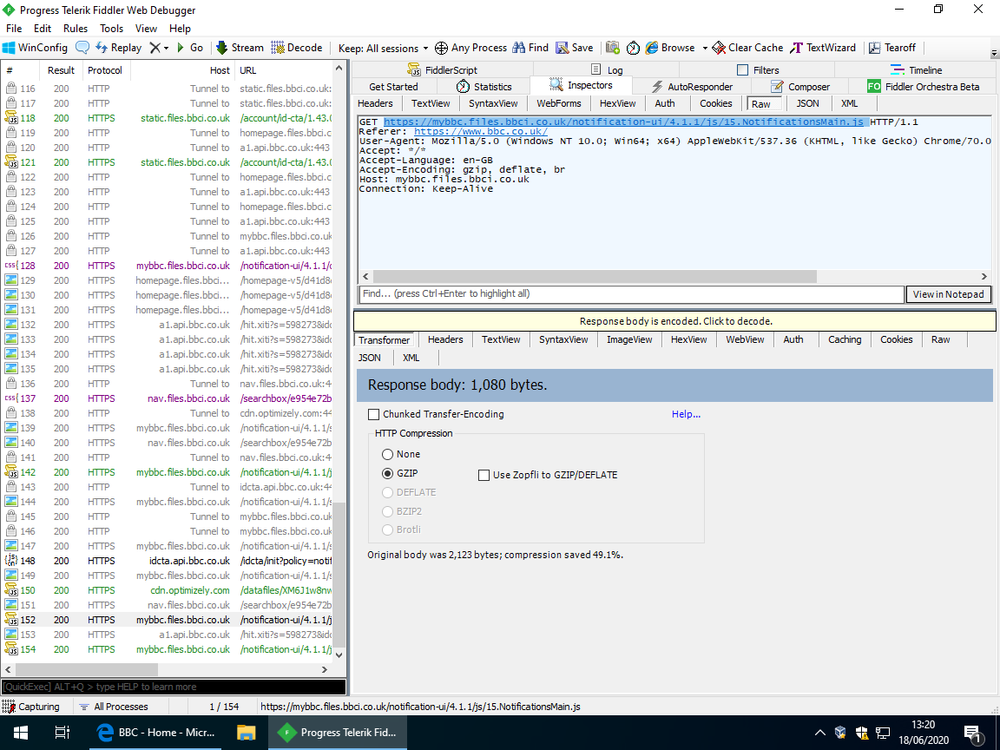Click the QuickExec command box
Screen dimensions: 1000x750
pos(173,687)
